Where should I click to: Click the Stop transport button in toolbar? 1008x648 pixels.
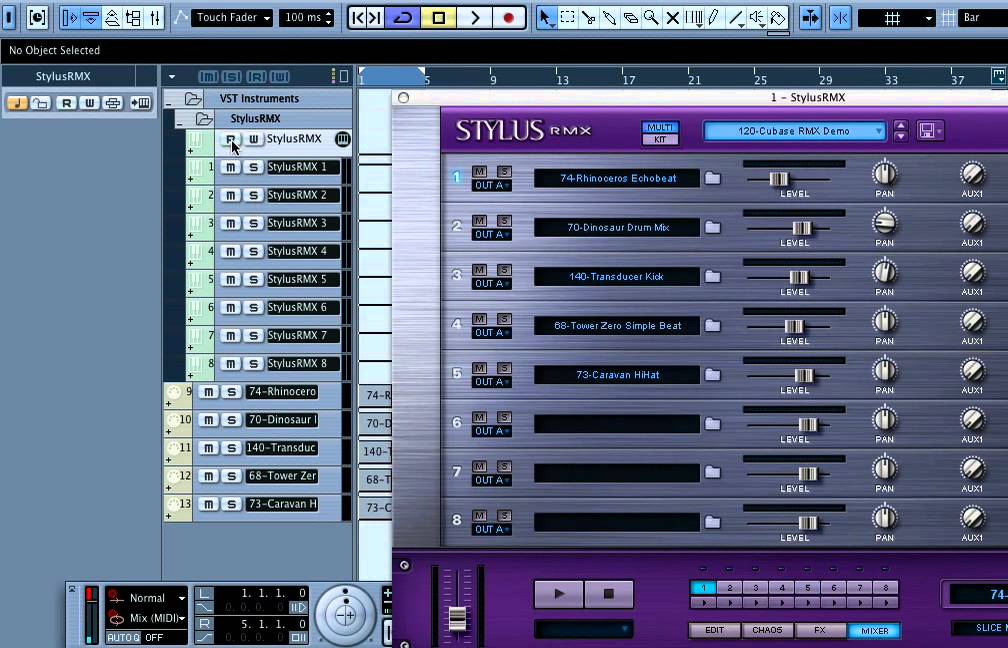coord(439,17)
